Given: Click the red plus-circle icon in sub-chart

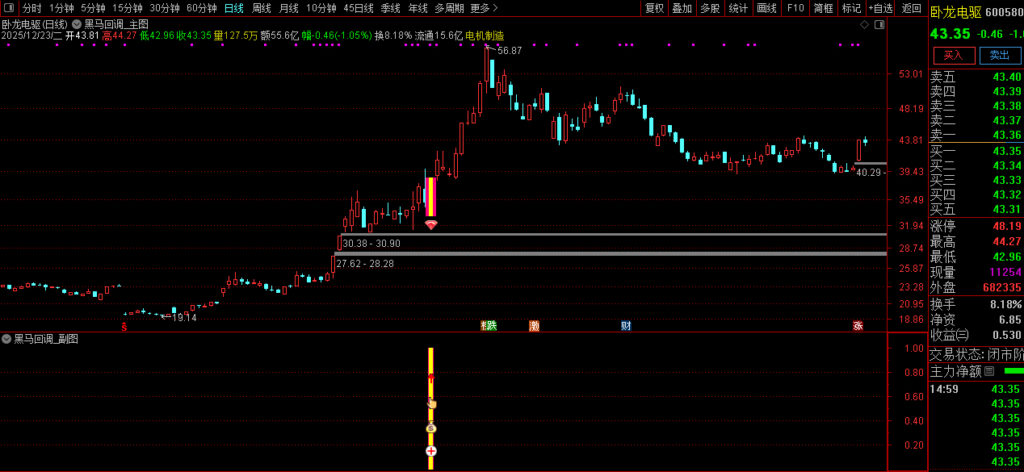Looking at the screenshot, I should pos(431,452).
